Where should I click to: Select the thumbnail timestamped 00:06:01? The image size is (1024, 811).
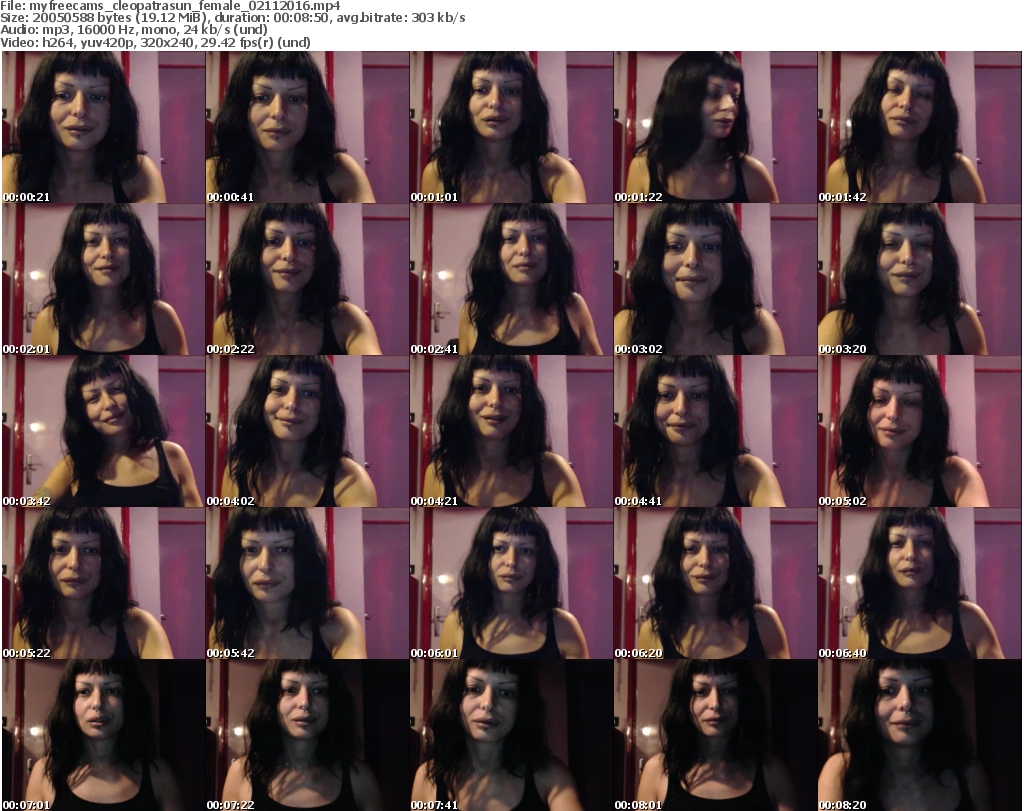point(511,583)
